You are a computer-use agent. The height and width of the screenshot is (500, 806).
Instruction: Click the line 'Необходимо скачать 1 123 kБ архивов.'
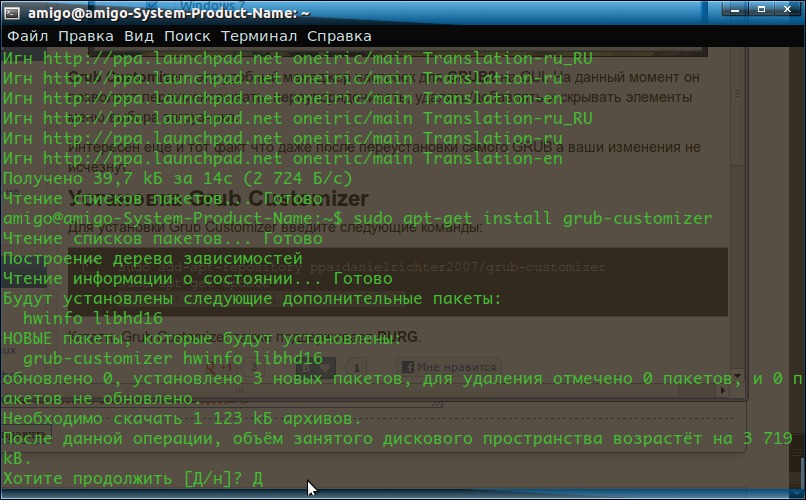[x=182, y=419]
